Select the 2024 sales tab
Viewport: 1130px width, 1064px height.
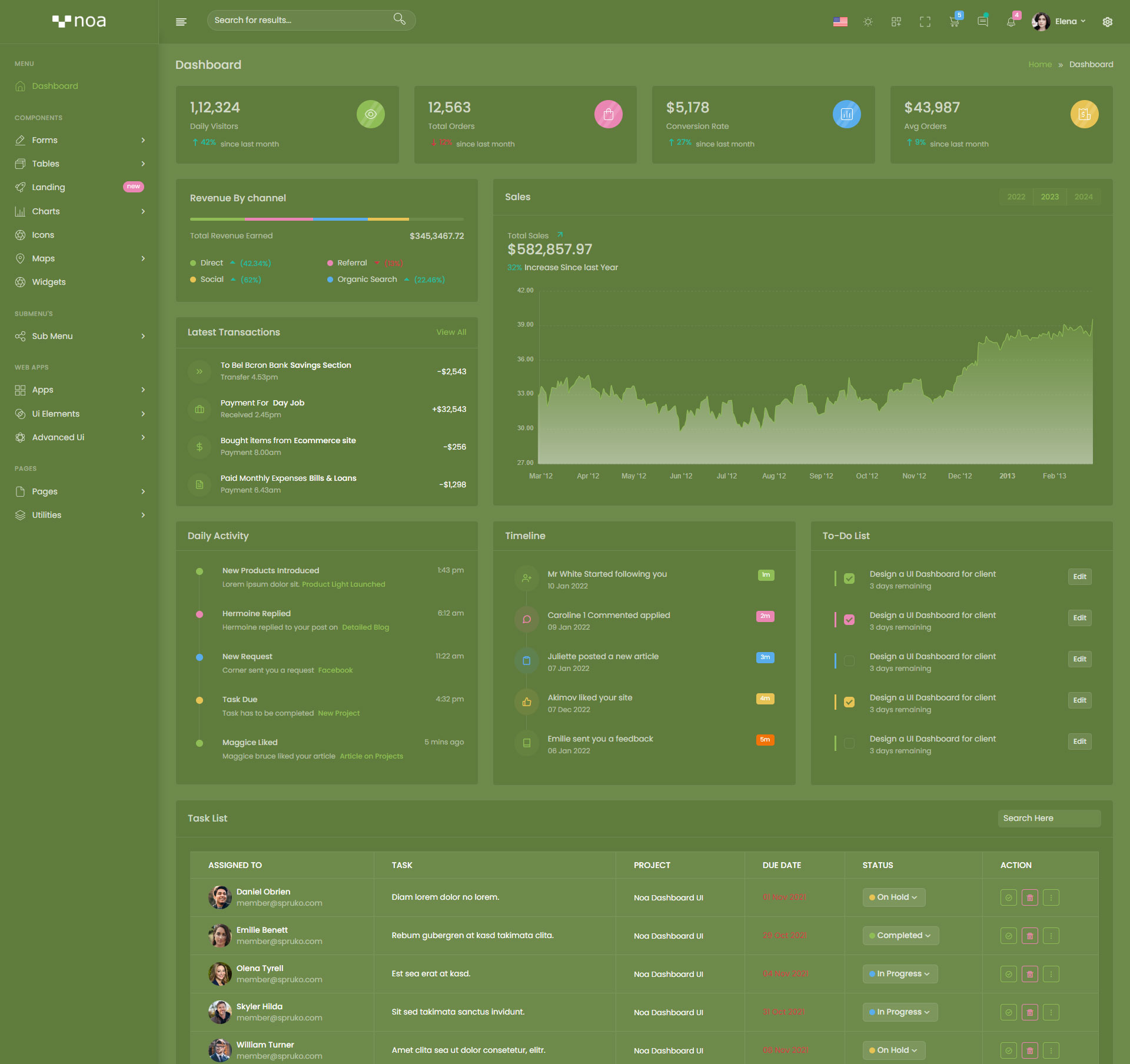pyautogui.click(x=1083, y=197)
